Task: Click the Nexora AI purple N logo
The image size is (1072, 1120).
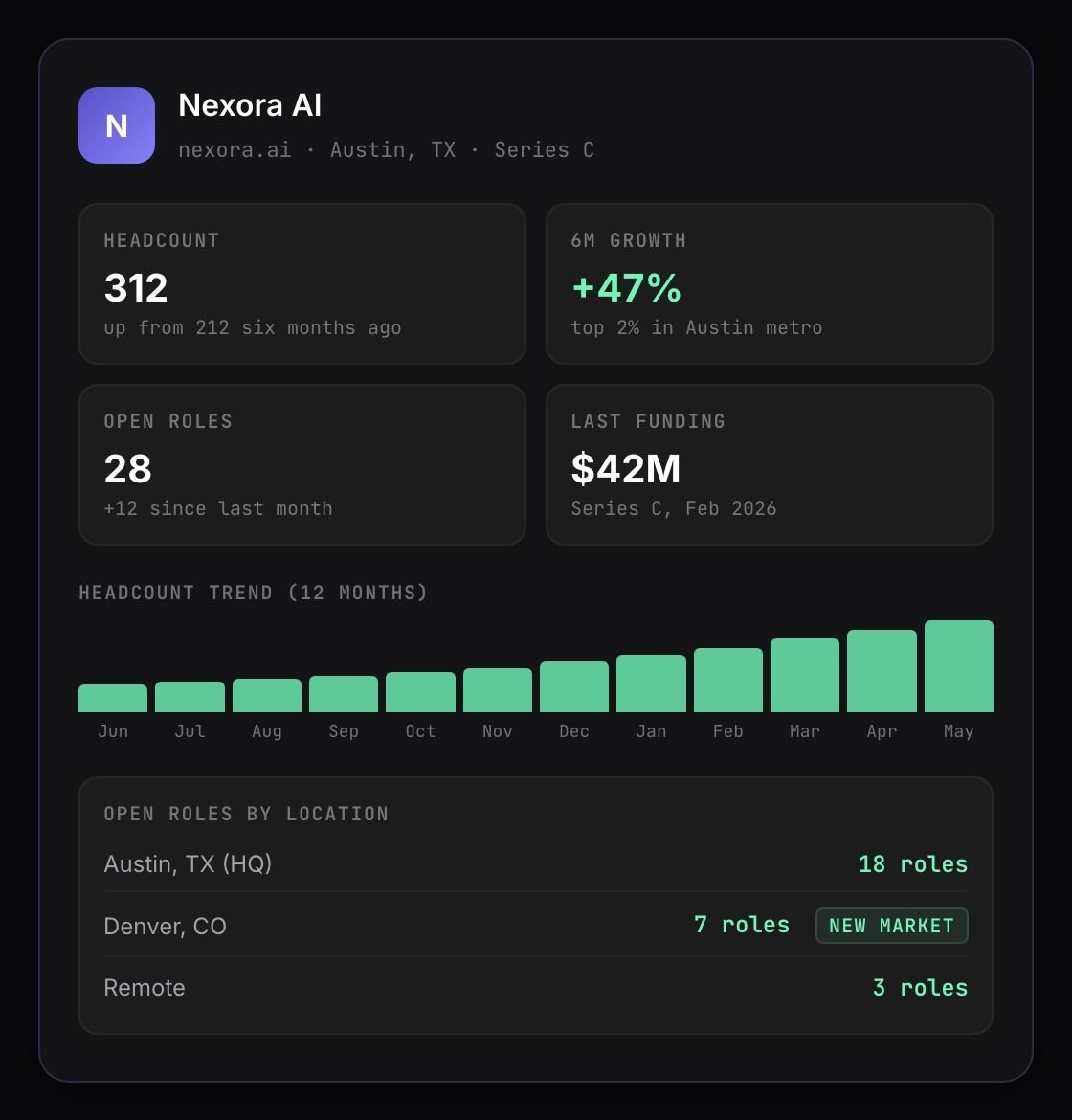Action: 117,125
